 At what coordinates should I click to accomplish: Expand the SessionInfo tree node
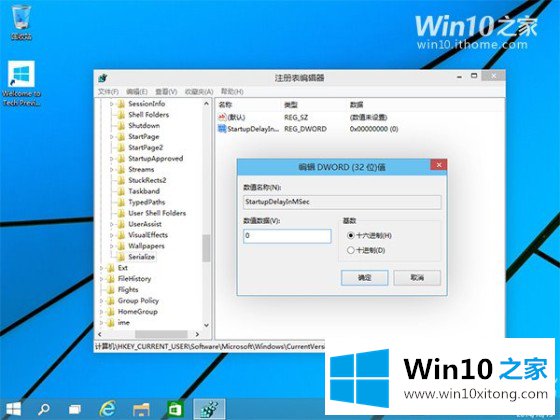coord(111,104)
